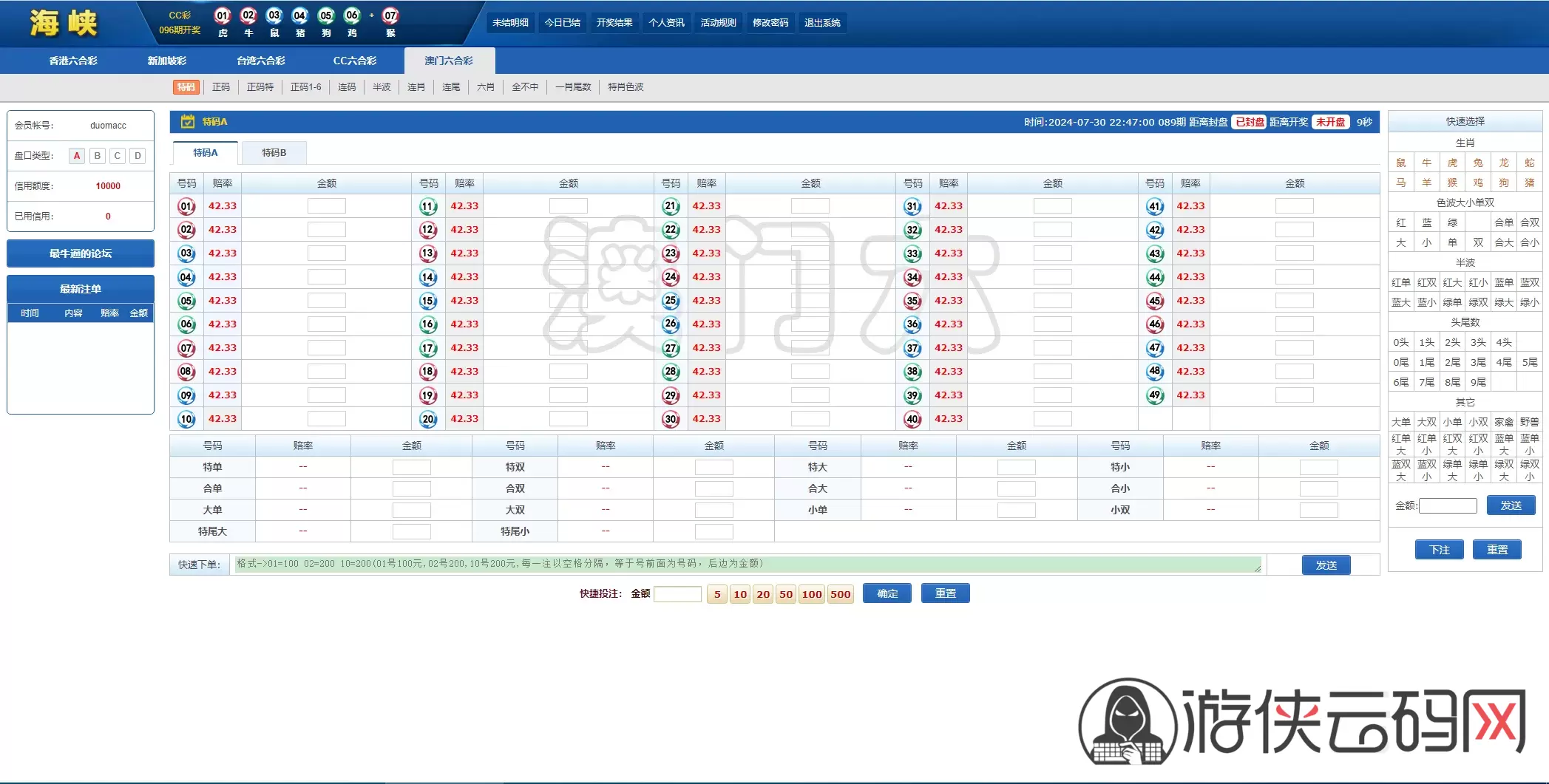Viewport: 1549px width, 784px height.
Task: Select 鼠 in the 生肖 quick selection
Action: point(1401,163)
